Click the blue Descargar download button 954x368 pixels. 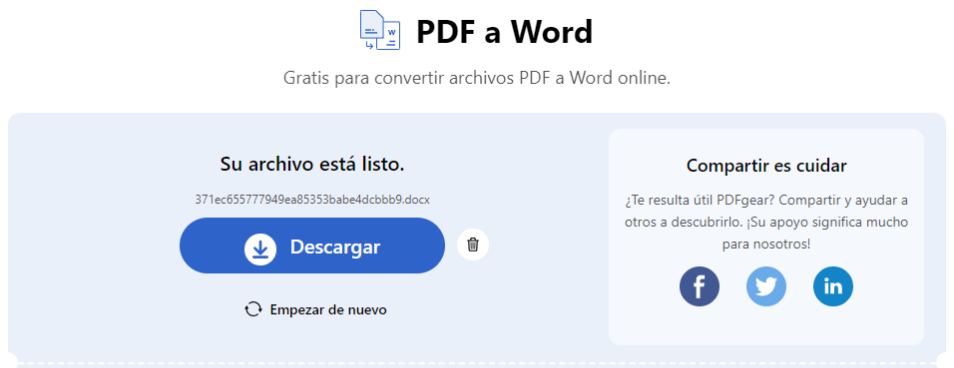pos(312,246)
